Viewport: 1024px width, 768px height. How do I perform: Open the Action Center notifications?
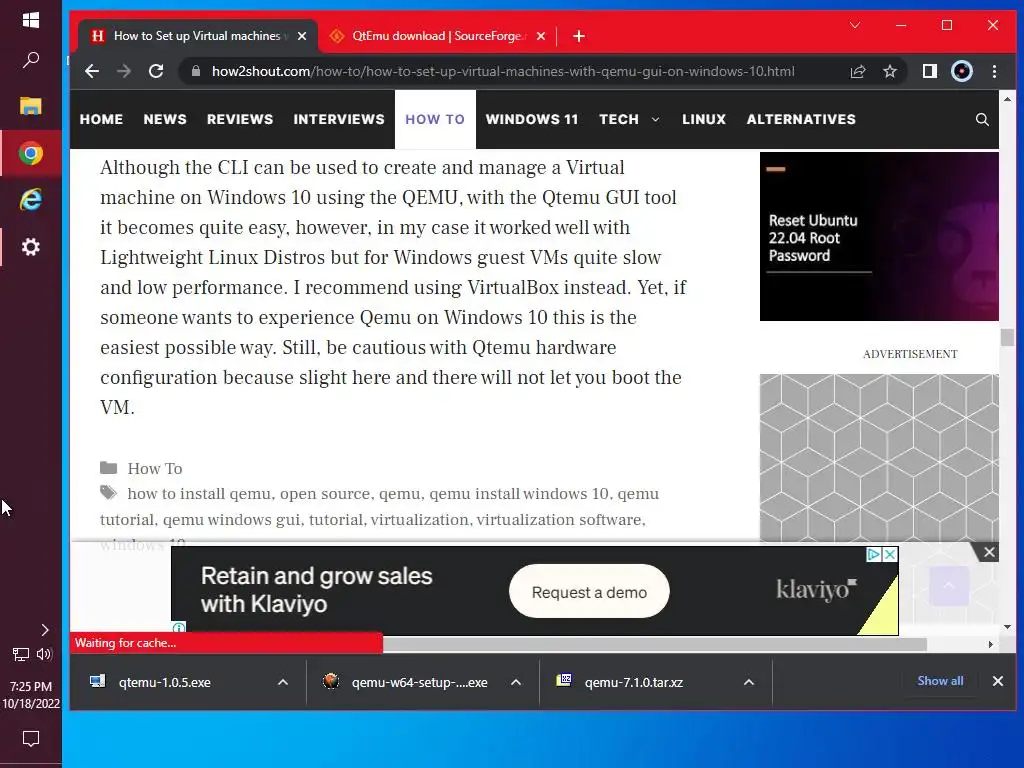pos(31,739)
